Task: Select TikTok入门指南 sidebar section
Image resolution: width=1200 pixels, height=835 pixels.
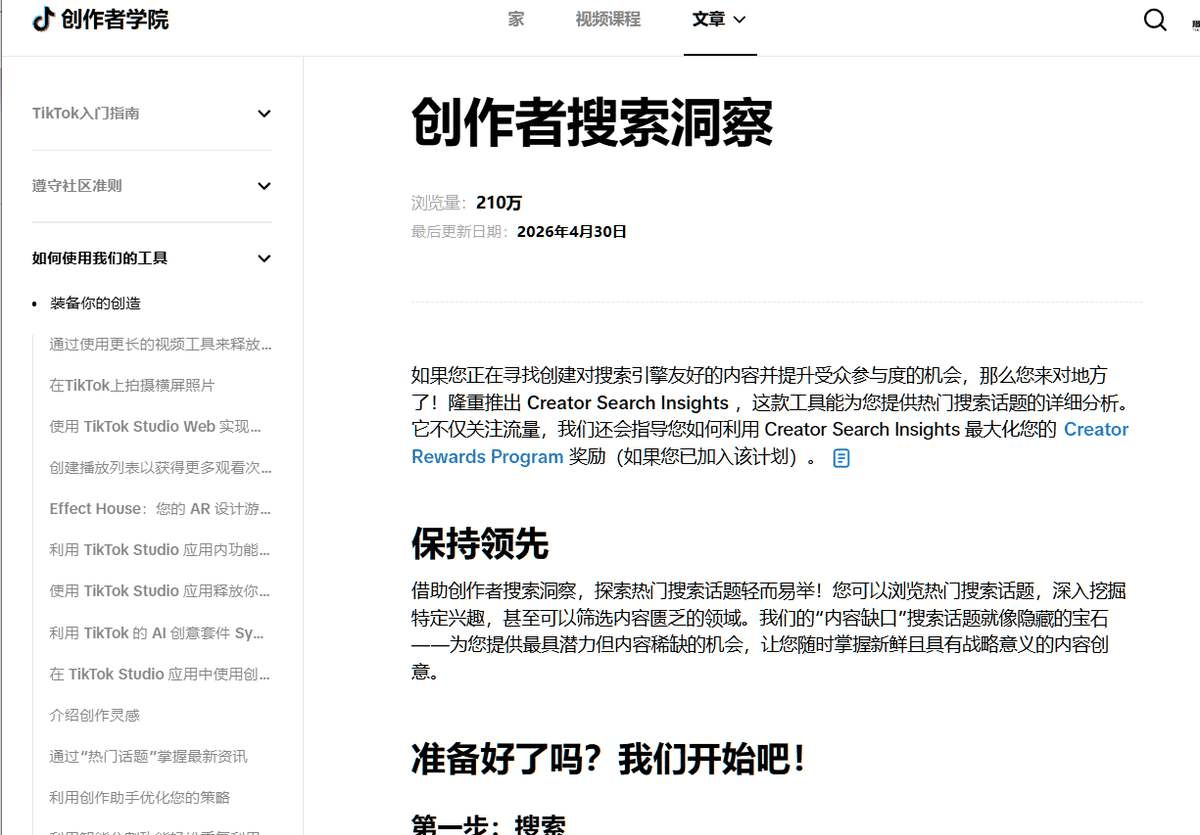Action: coord(86,114)
